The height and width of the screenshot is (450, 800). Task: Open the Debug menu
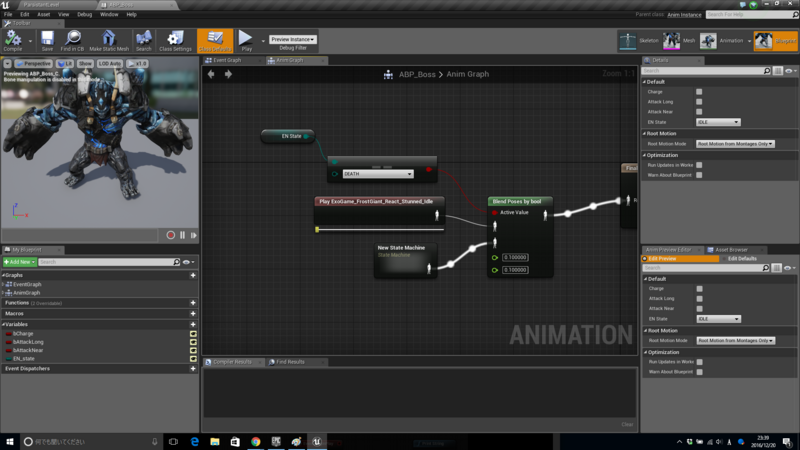pyautogui.click(x=85, y=14)
